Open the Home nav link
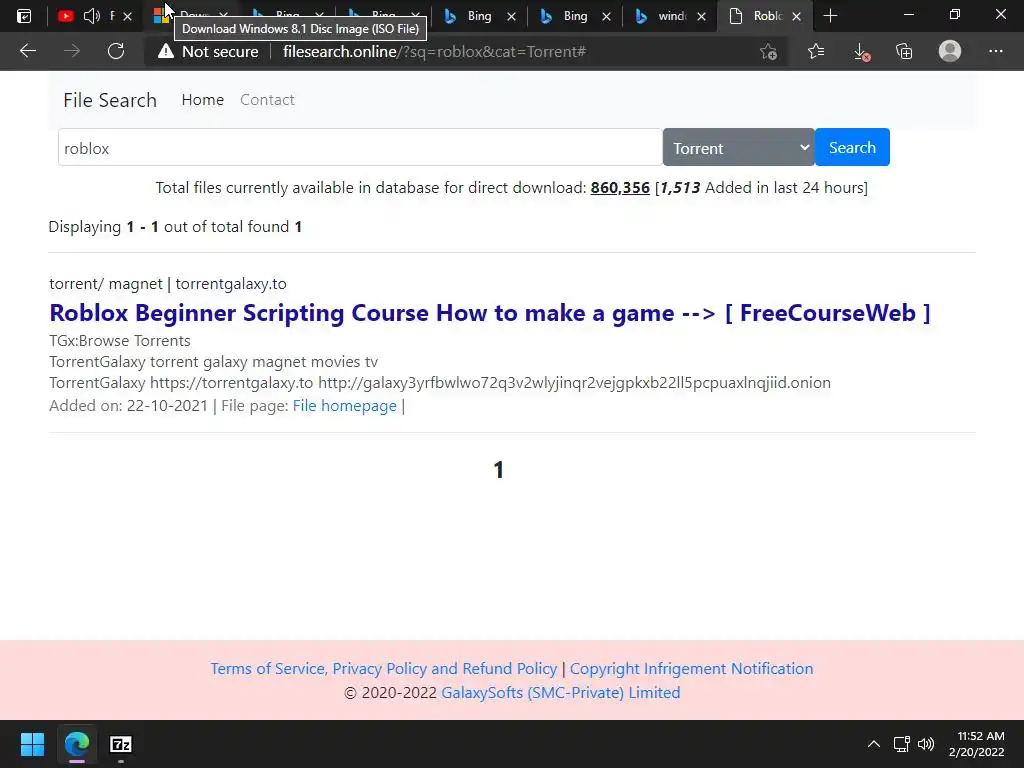Image resolution: width=1024 pixels, height=768 pixels. point(202,100)
